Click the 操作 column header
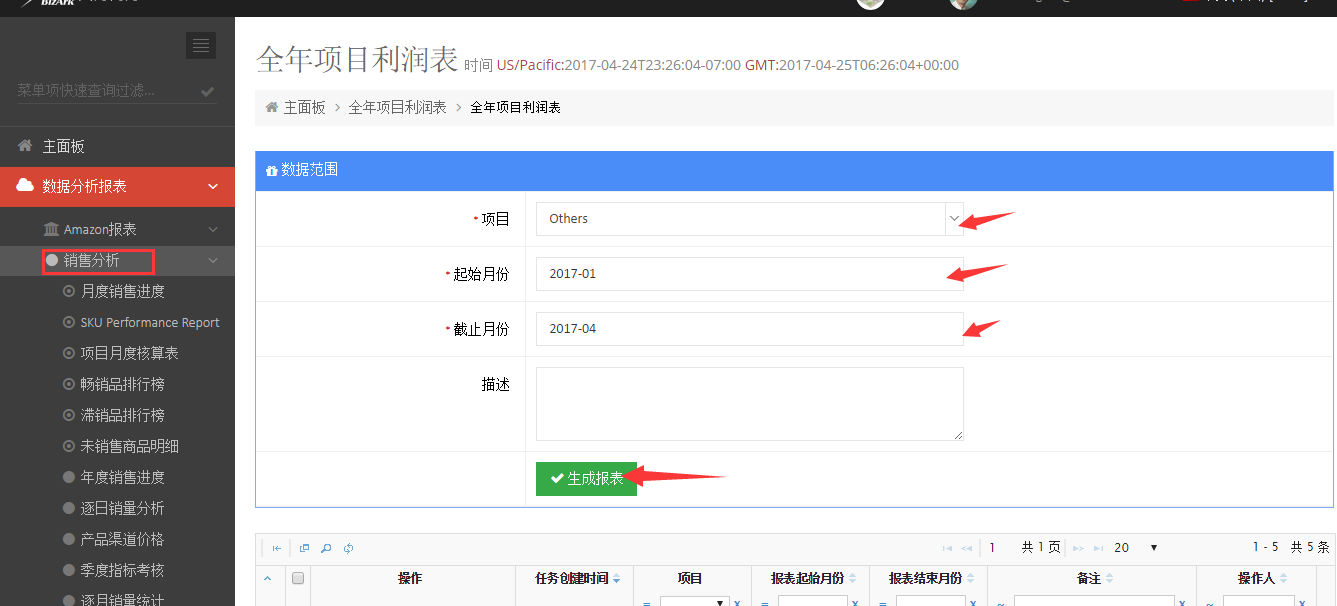Image resolution: width=1337 pixels, height=606 pixels. pyautogui.click(x=410, y=579)
